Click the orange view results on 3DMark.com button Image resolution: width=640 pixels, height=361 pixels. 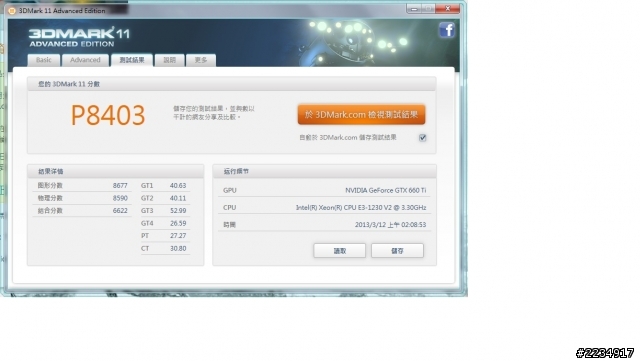[x=361, y=115]
